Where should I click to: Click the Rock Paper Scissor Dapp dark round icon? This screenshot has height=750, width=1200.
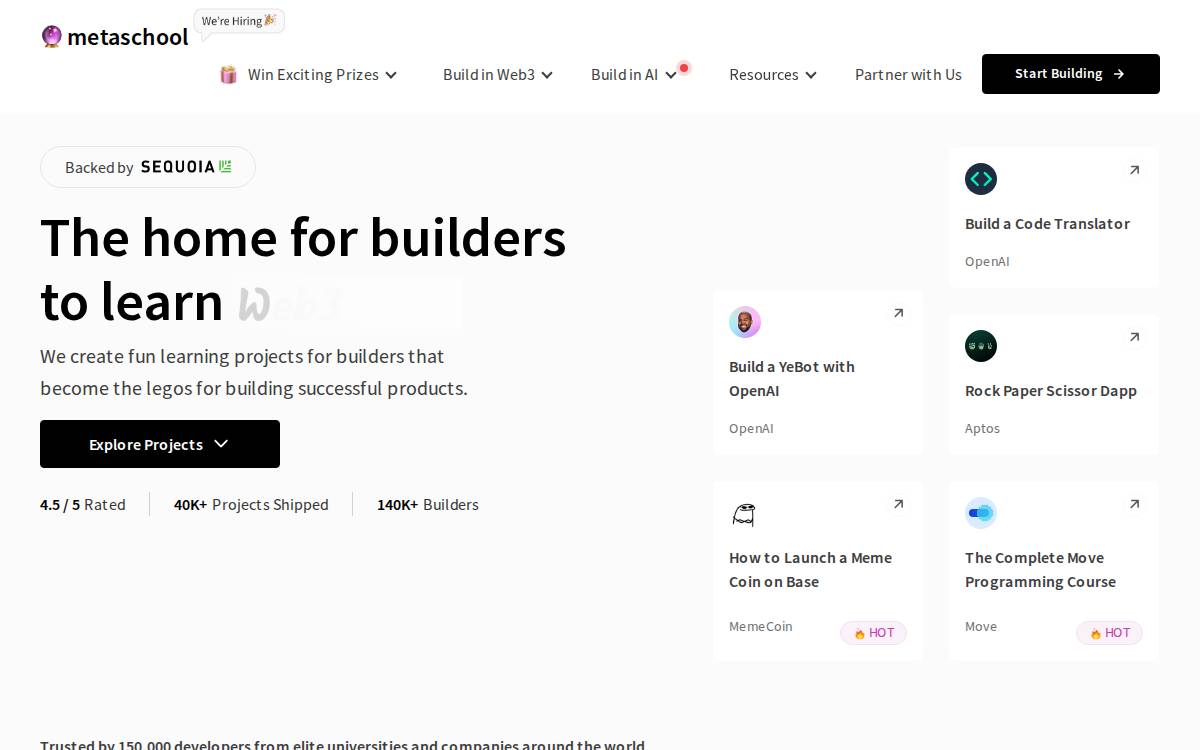pyautogui.click(x=981, y=346)
